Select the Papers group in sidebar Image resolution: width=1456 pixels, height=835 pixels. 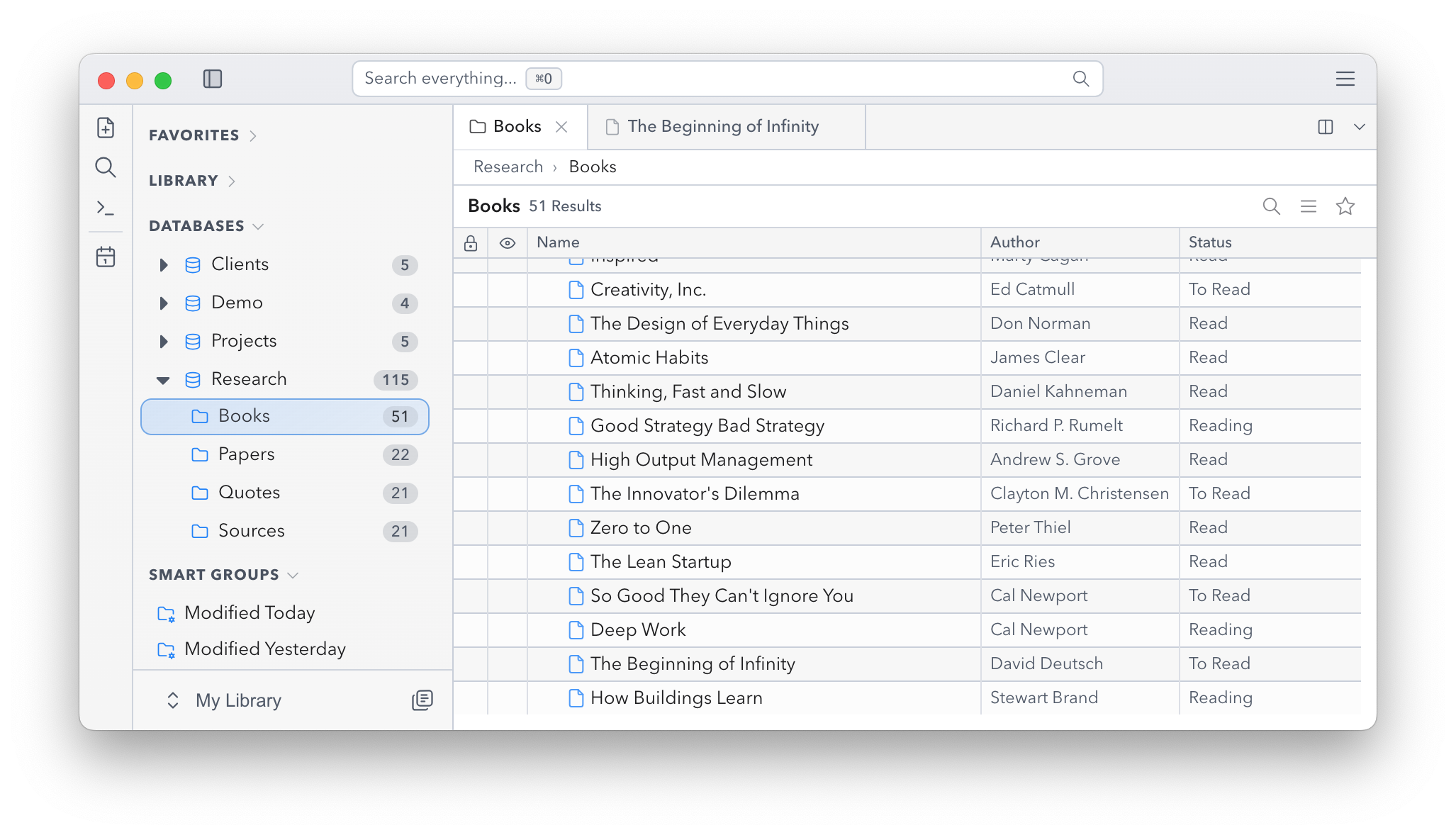tap(285, 454)
